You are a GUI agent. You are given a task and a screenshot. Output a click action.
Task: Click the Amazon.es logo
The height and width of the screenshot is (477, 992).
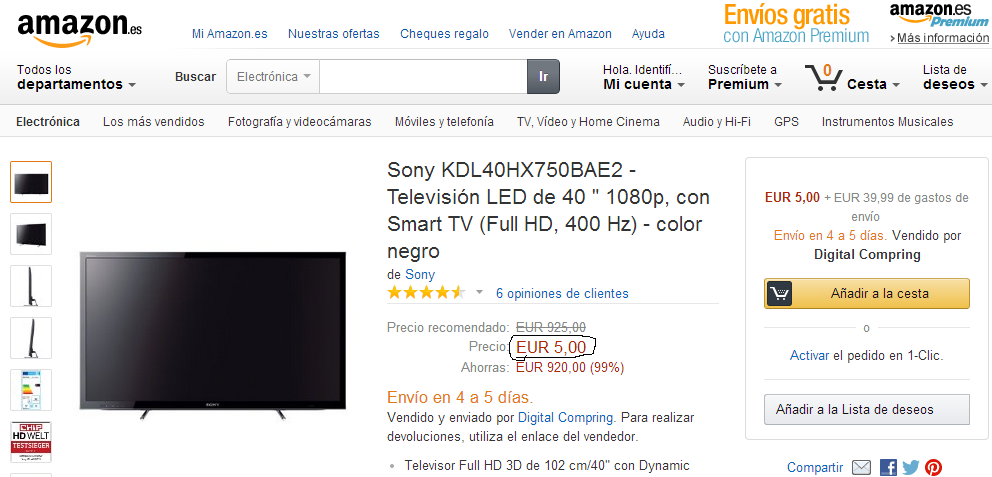tap(79, 29)
